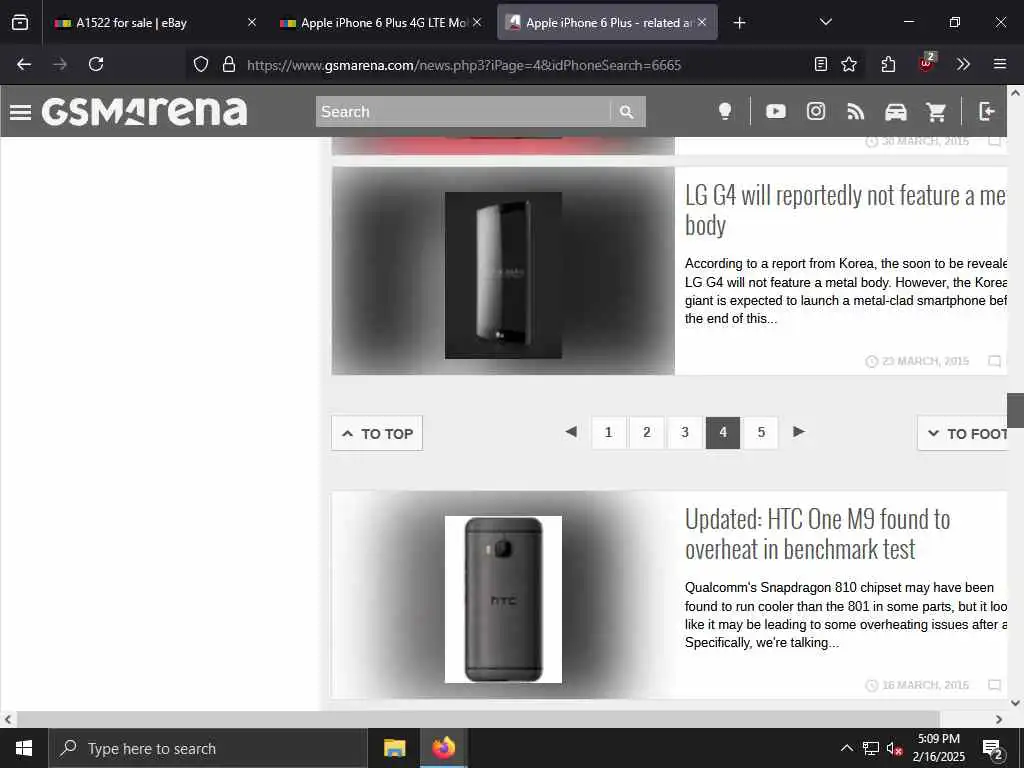Image resolution: width=1024 pixels, height=768 pixels.
Task: Go to next page arrow
Action: click(x=798, y=432)
